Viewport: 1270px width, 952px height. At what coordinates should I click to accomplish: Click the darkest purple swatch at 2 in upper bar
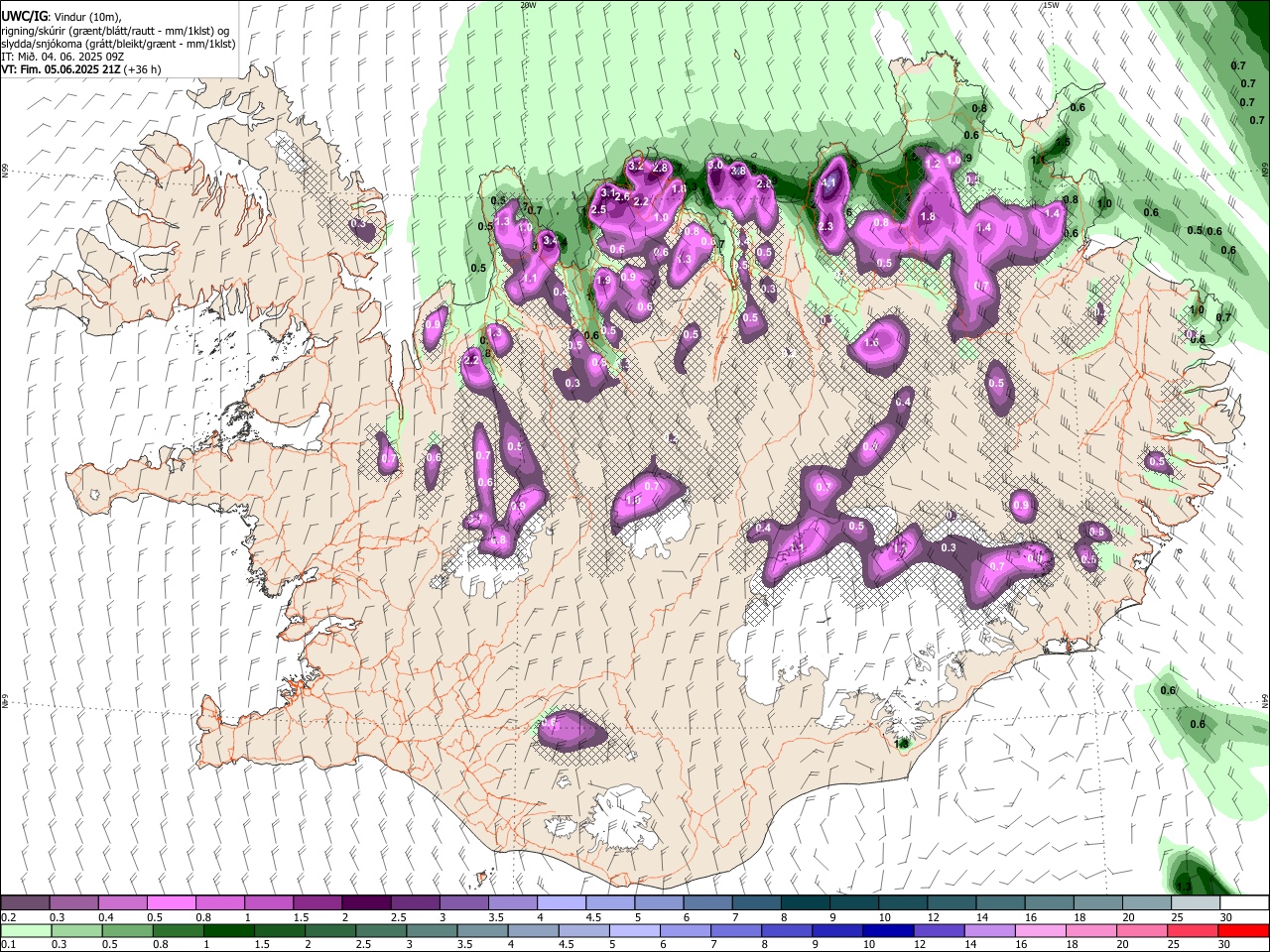tap(365, 903)
